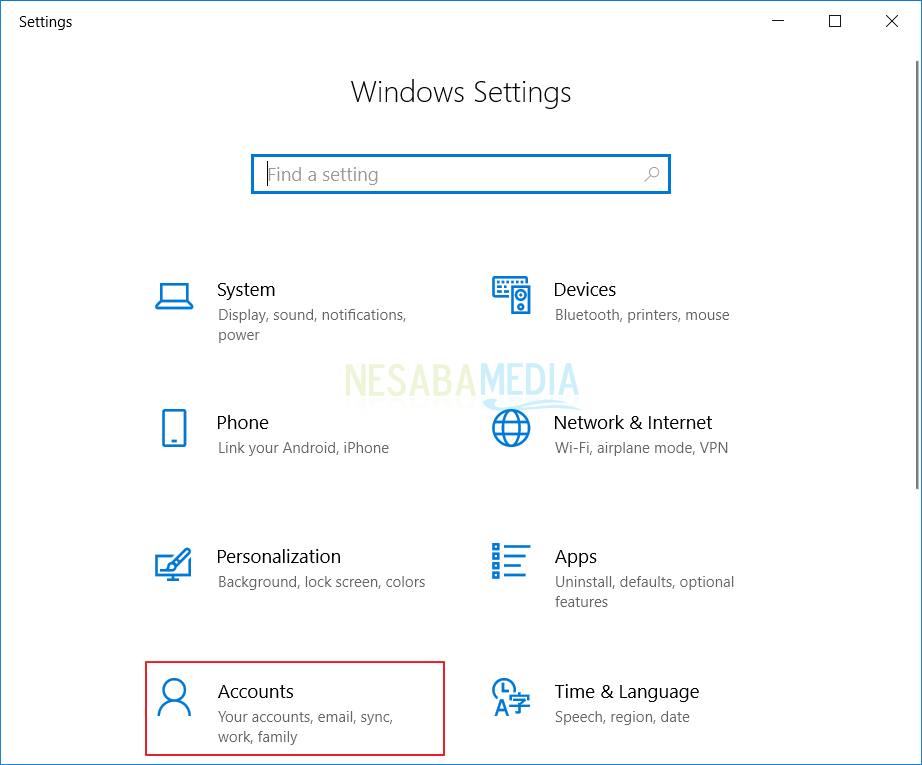Open System settings via laptop icon
Image resolution: width=922 pixels, height=765 pixels.
[x=174, y=296]
